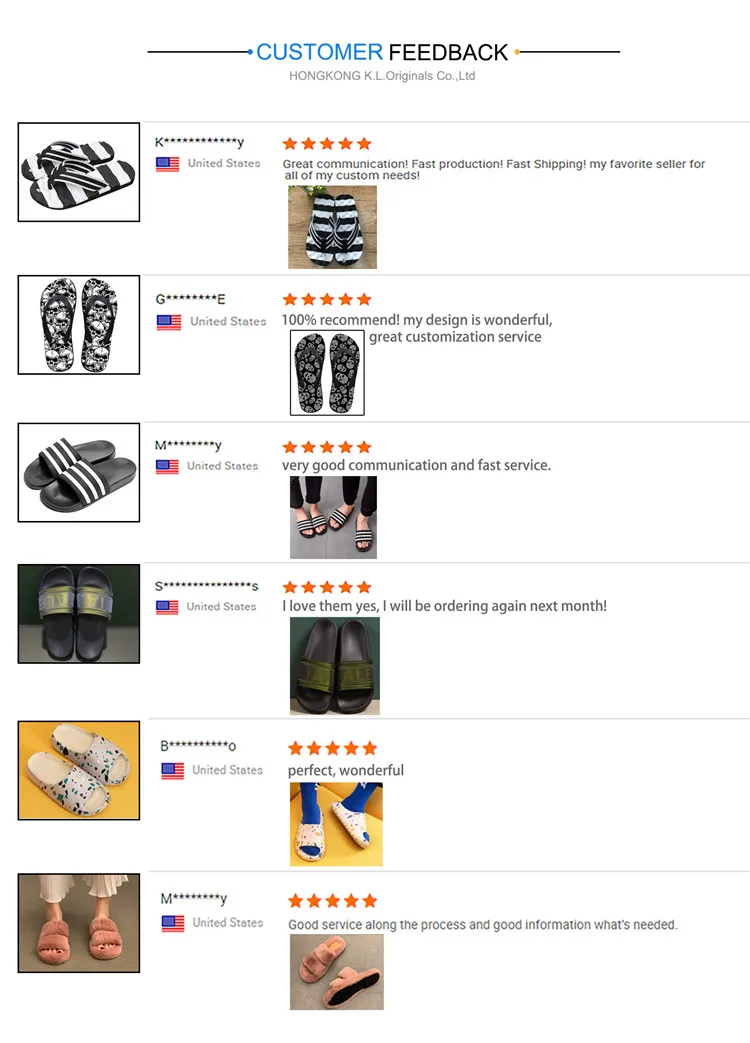Open the zebra-striped flip-flops product thumbnail
750x1043 pixels.
tap(78, 172)
